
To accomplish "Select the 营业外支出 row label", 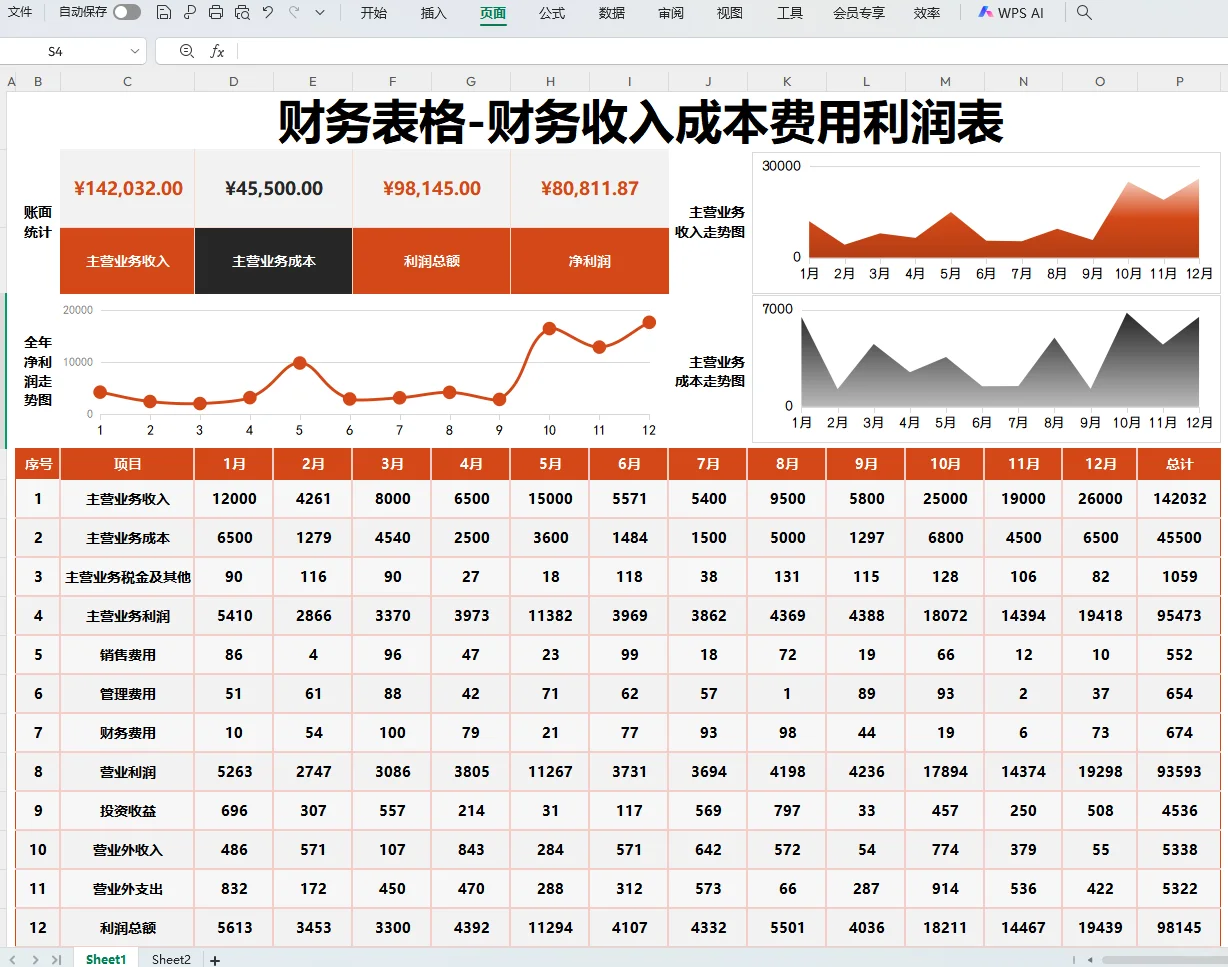I will (128, 889).
